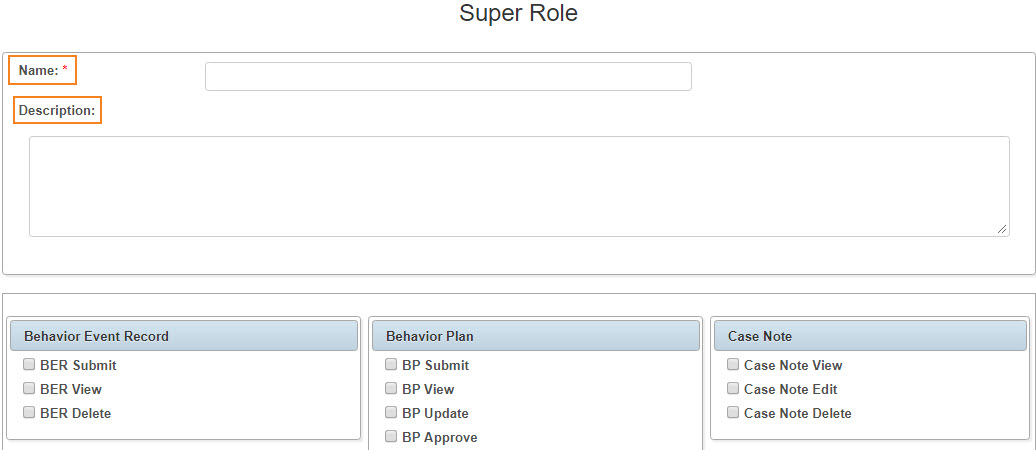Image resolution: width=1036 pixels, height=450 pixels.
Task: Tick the BER Delete checkbox
Action: click(29, 412)
